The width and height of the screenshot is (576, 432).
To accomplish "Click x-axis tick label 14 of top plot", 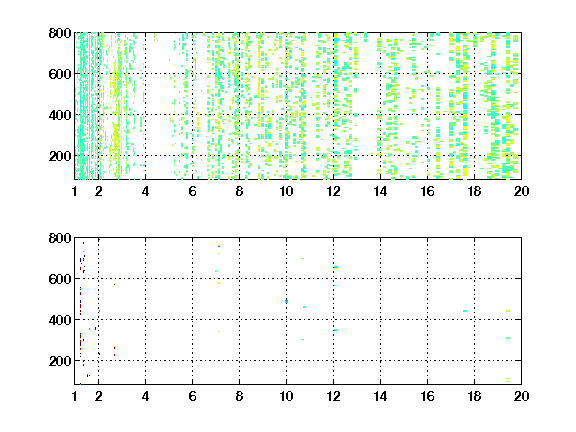I will pyautogui.click(x=380, y=191).
